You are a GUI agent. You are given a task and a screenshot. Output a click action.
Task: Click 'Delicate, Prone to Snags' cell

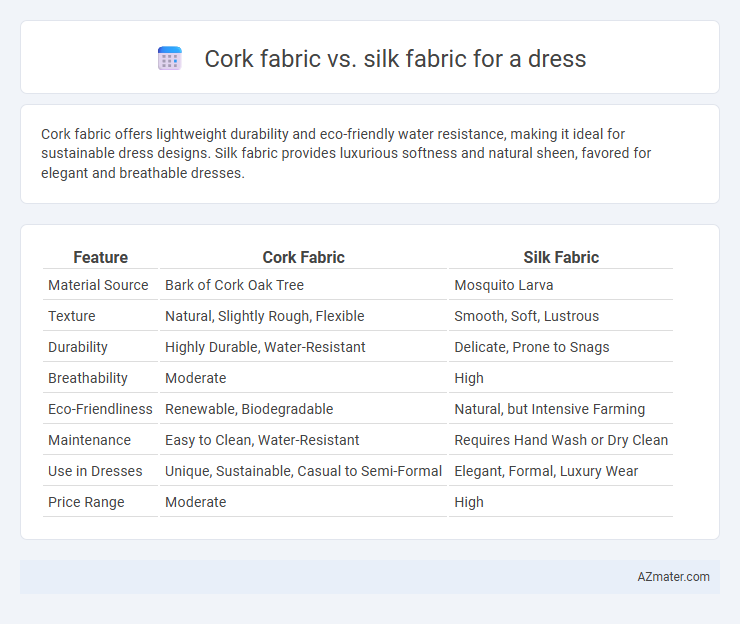[x=531, y=347]
